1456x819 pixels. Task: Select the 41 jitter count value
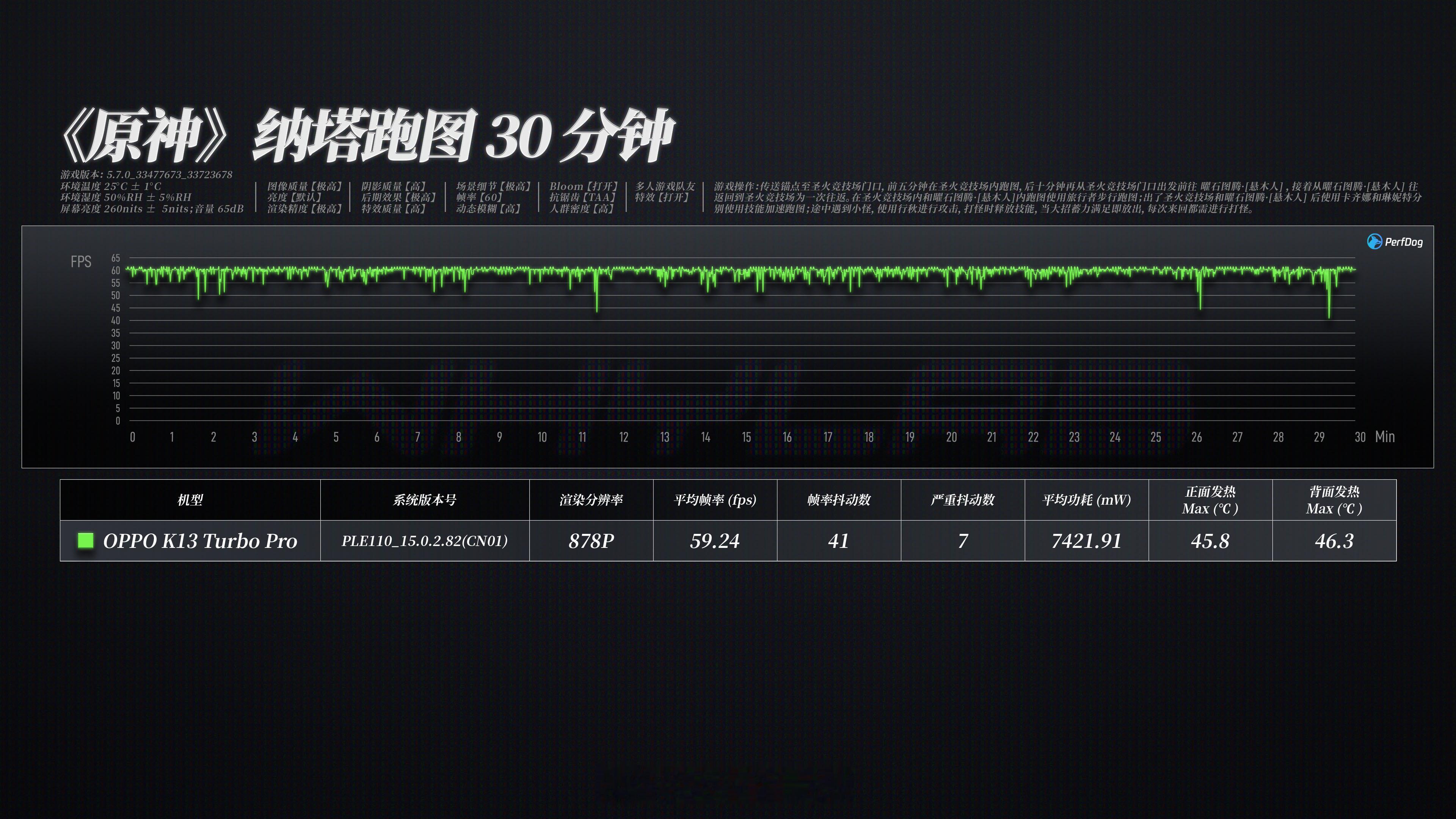pyautogui.click(x=839, y=541)
